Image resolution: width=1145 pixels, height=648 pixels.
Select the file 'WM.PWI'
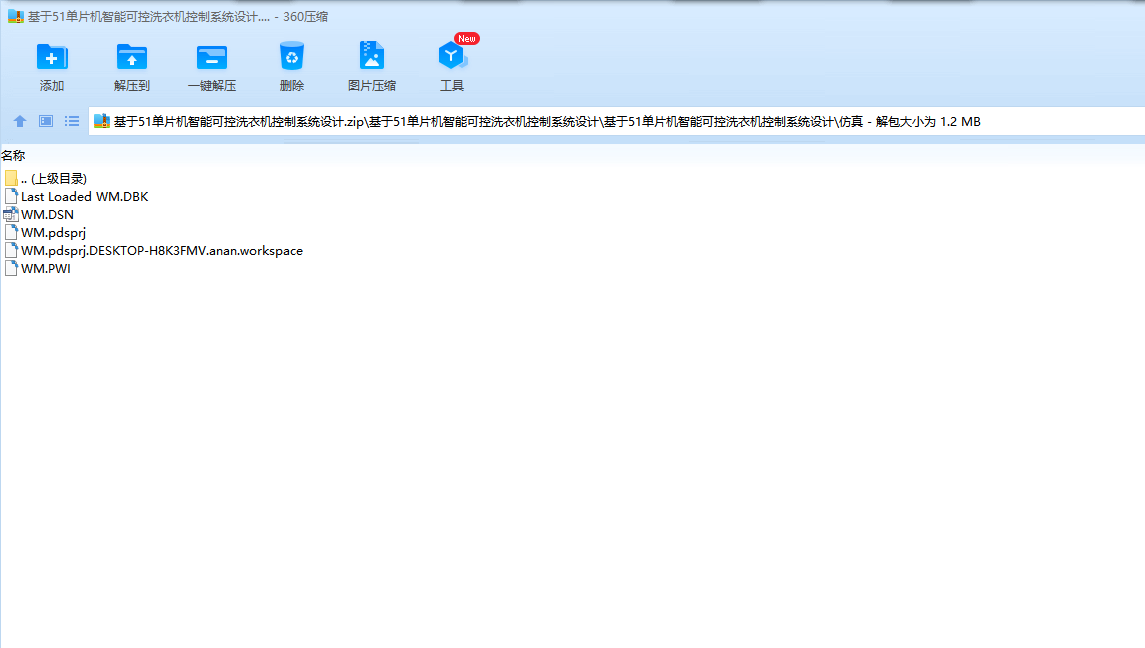[x=46, y=268]
